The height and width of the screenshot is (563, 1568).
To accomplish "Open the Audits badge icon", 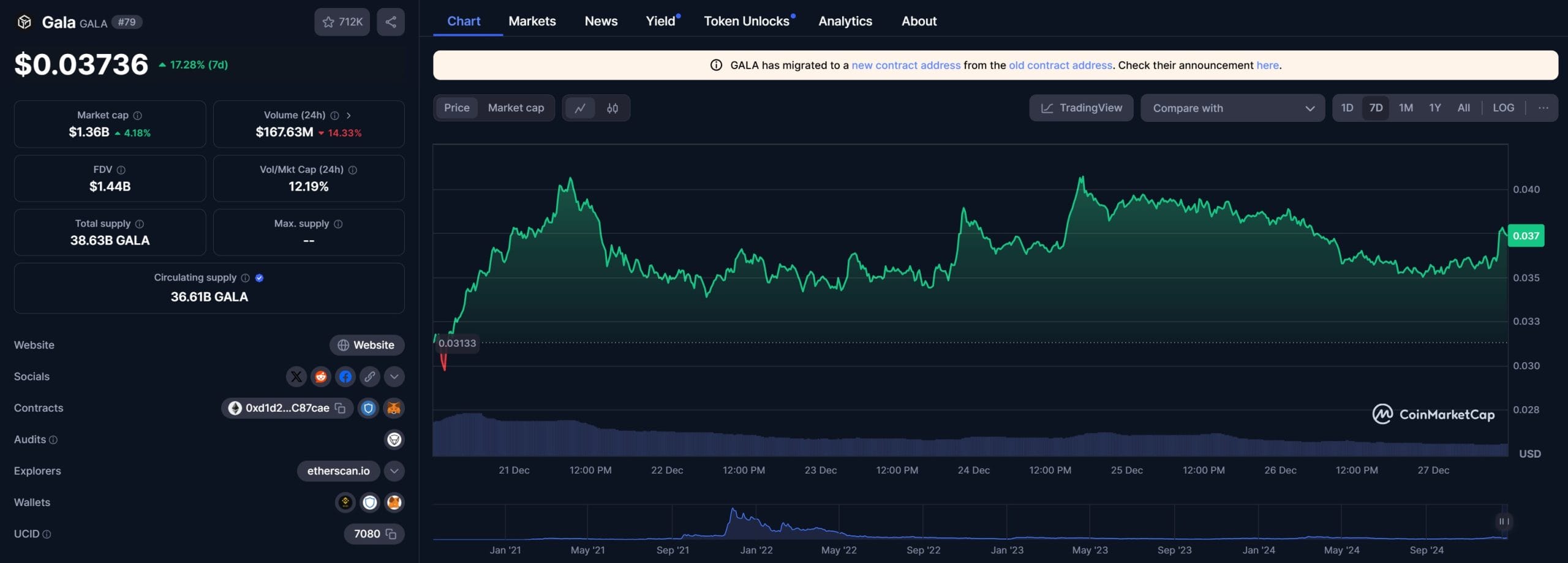I will [x=394, y=439].
